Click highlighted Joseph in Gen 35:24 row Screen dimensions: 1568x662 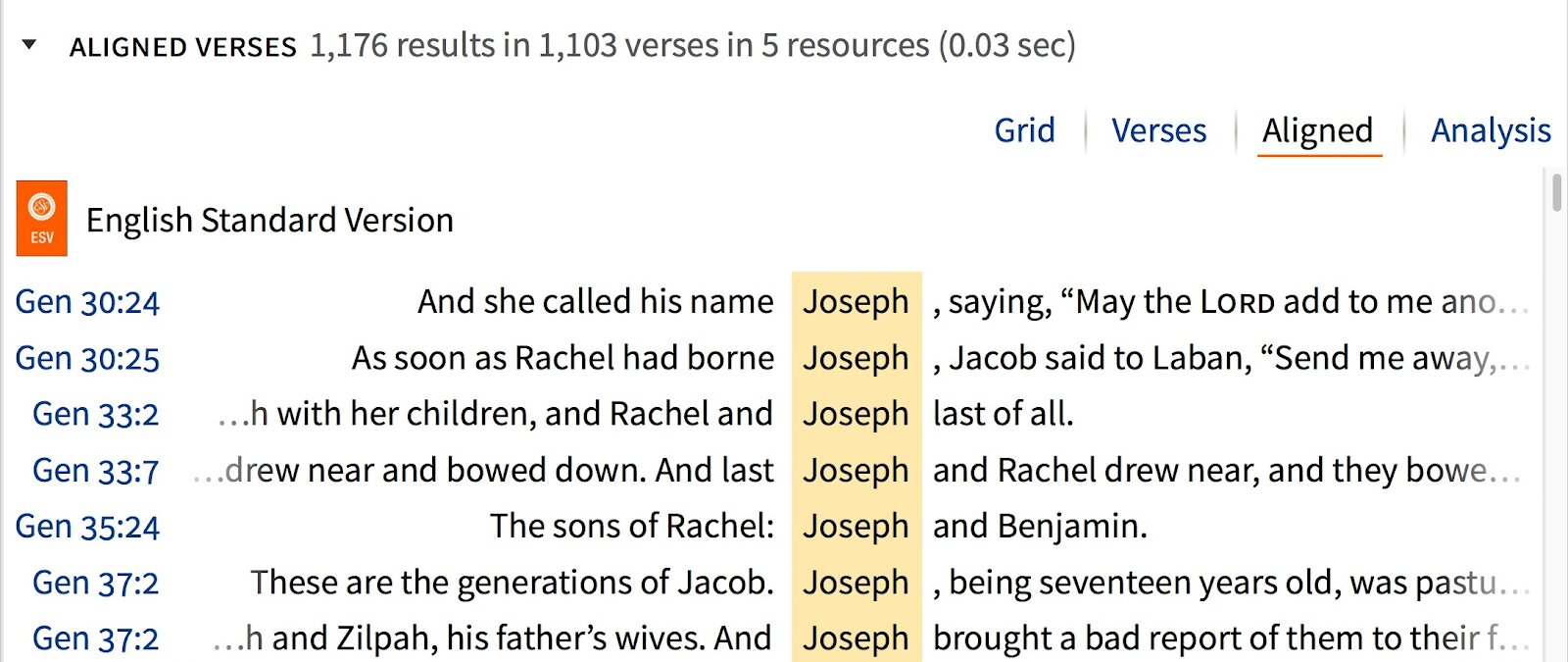click(857, 527)
